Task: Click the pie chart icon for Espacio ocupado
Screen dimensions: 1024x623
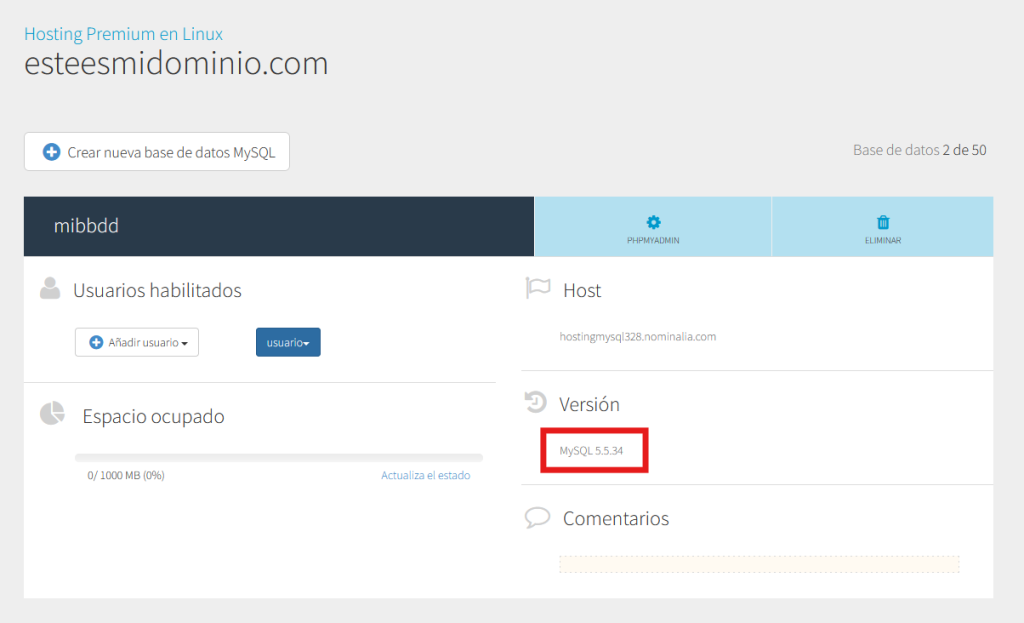Action: coord(52,414)
